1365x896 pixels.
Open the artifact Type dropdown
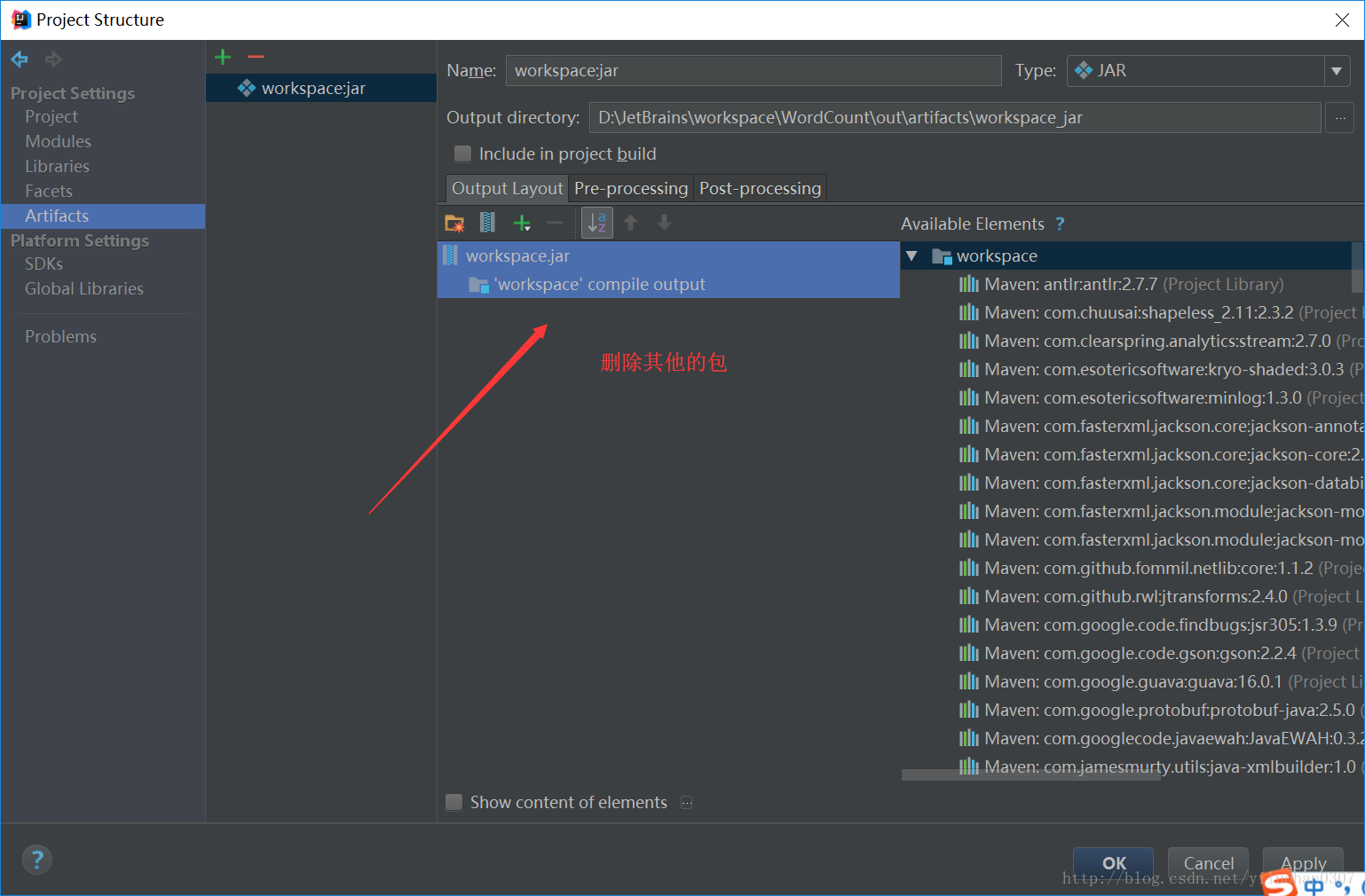coord(1337,71)
